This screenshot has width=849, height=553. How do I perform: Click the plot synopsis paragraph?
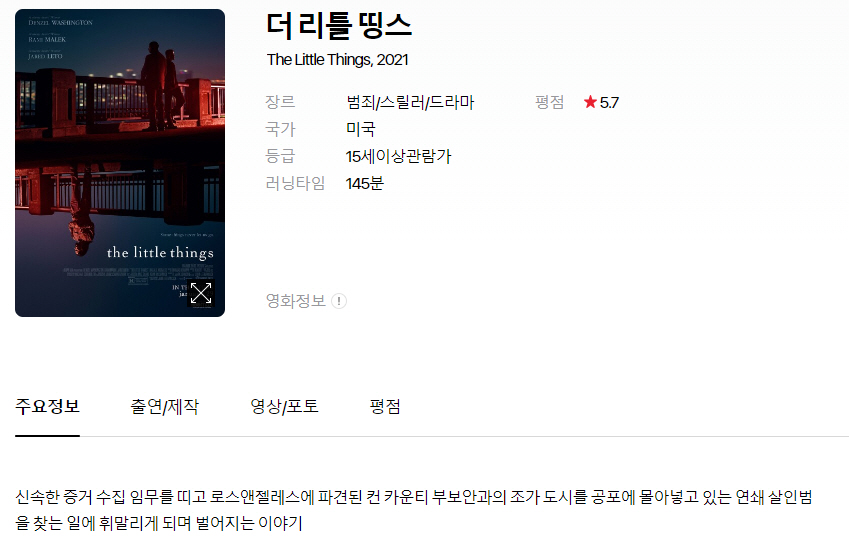pyautogui.click(x=414, y=510)
